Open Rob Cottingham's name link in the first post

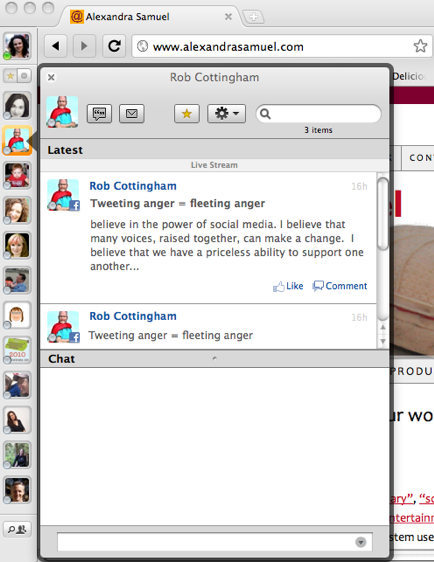pyautogui.click(x=133, y=186)
